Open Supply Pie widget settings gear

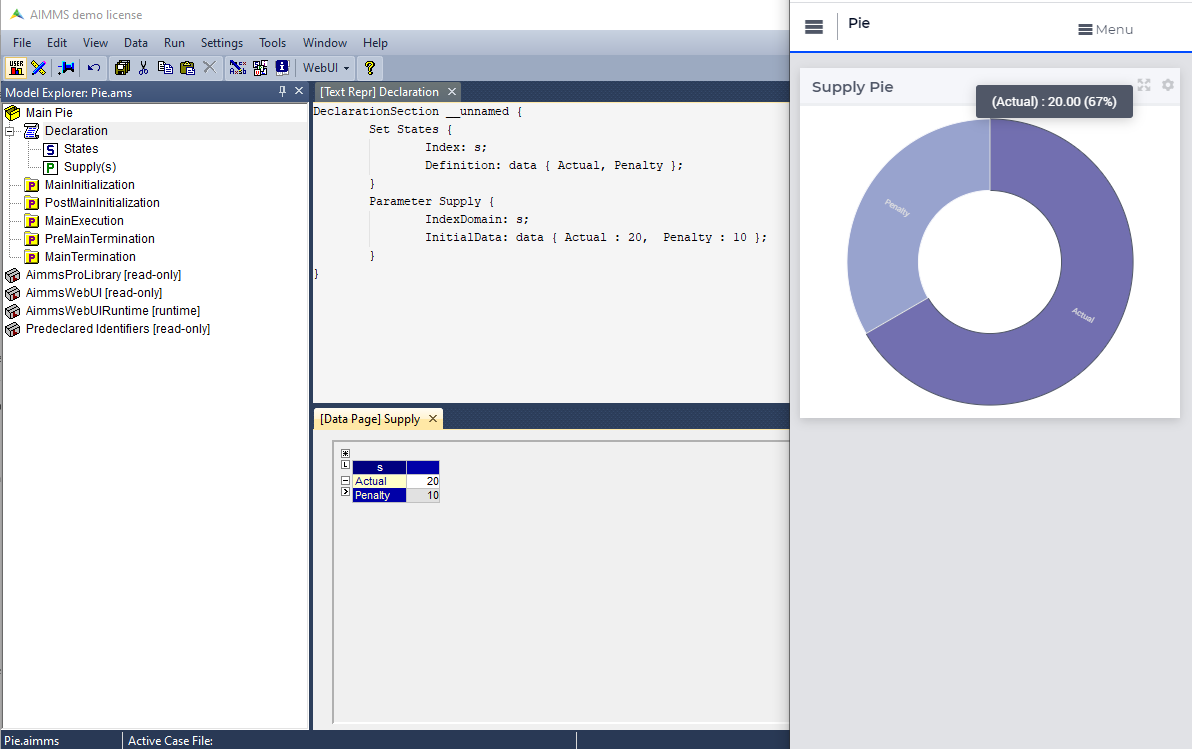[x=1168, y=85]
